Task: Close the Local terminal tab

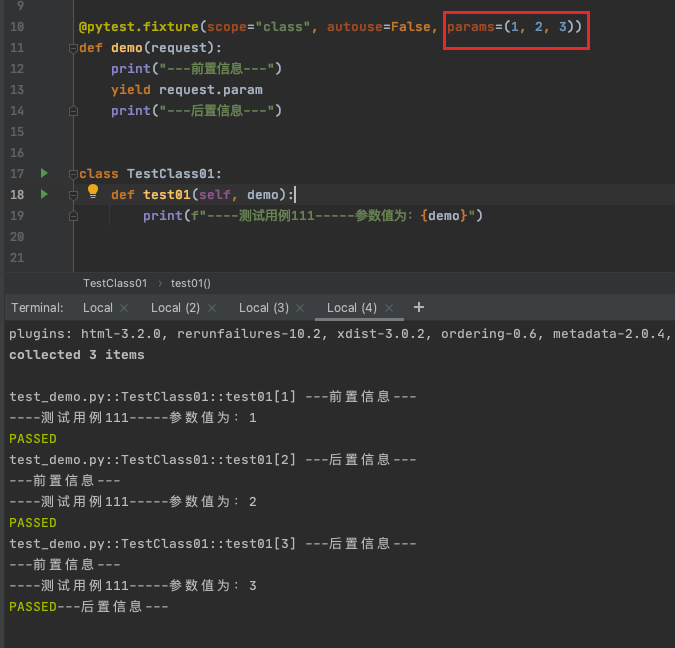Action: (123, 308)
